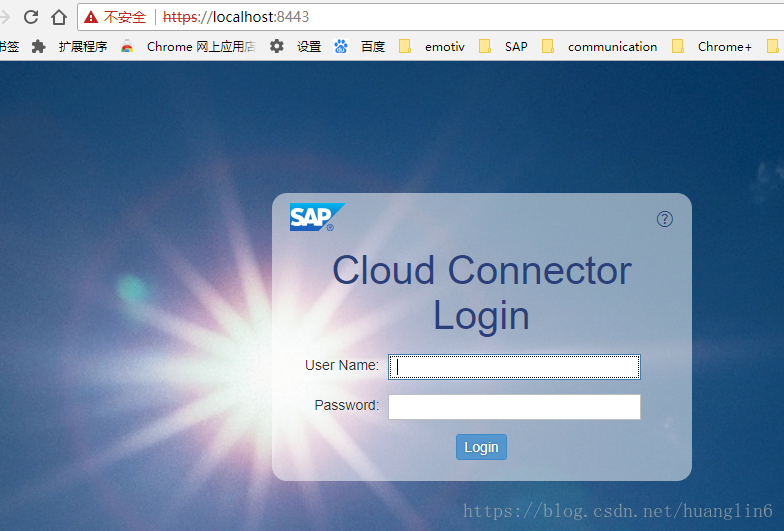The width and height of the screenshot is (784, 531).
Task: Click the Baidu paw icon
Action: click(341, 46)
